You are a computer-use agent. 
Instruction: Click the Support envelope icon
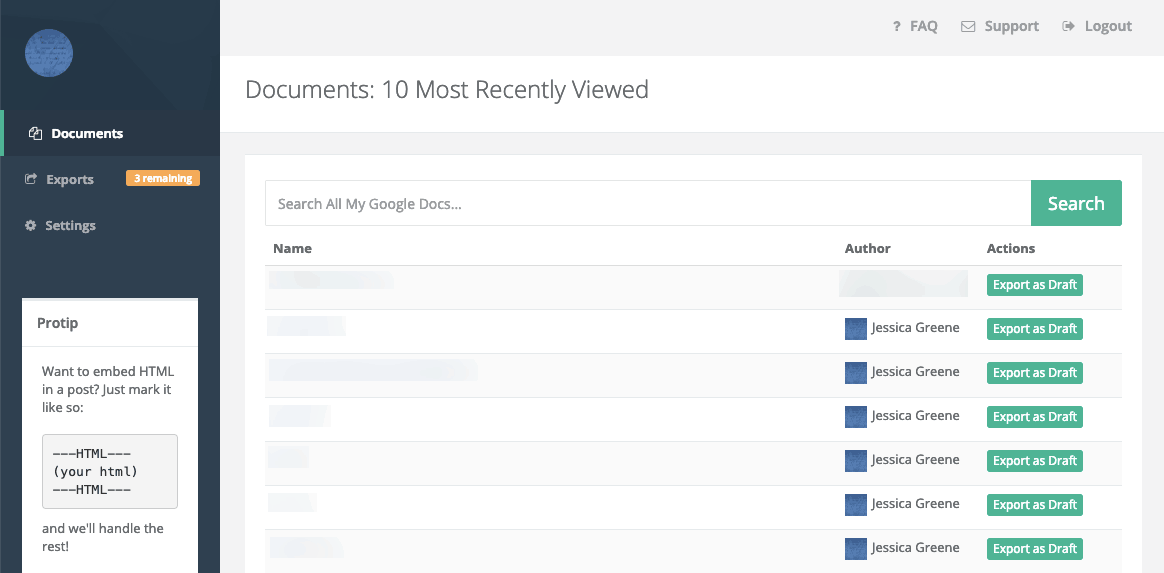[968, 27]
